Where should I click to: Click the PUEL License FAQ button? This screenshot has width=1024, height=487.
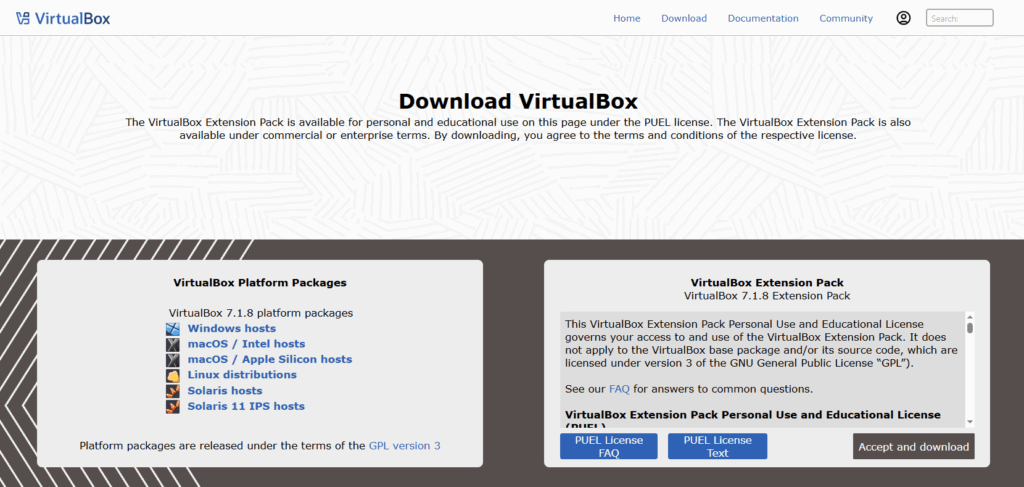pyautogui.click(x=609, y=447)
